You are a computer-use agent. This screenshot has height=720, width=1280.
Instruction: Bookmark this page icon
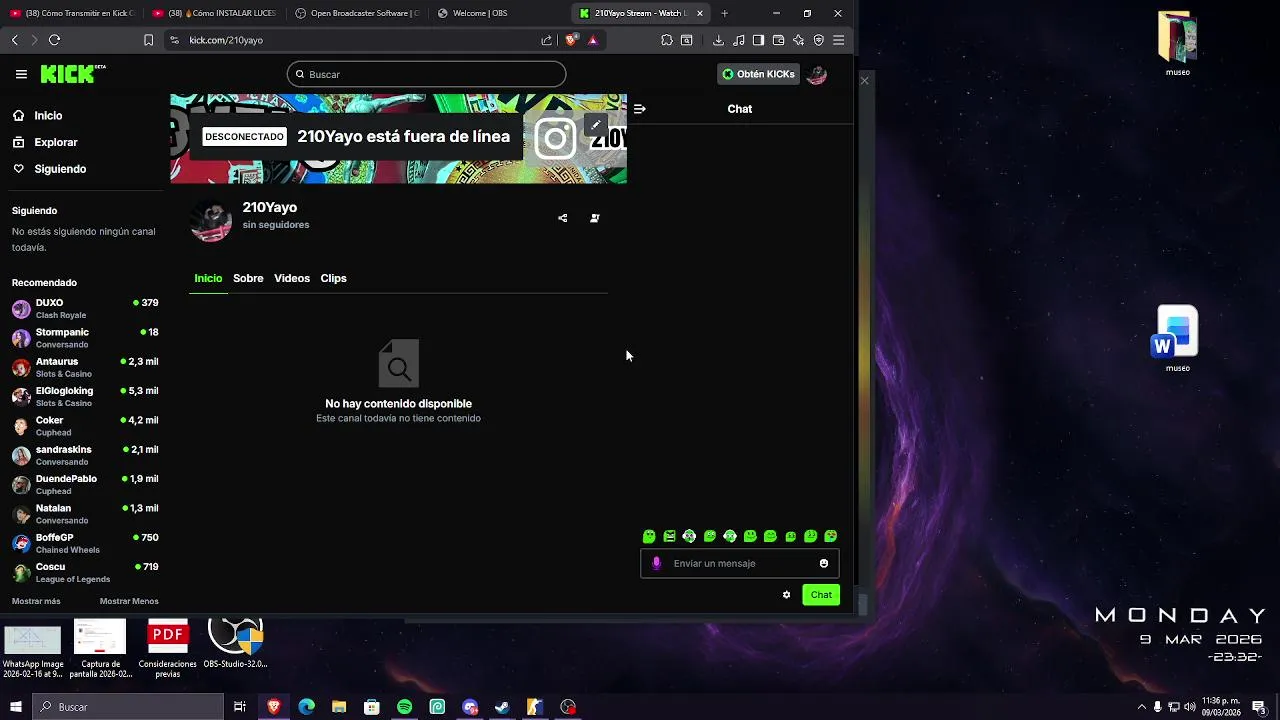point(148,40)
